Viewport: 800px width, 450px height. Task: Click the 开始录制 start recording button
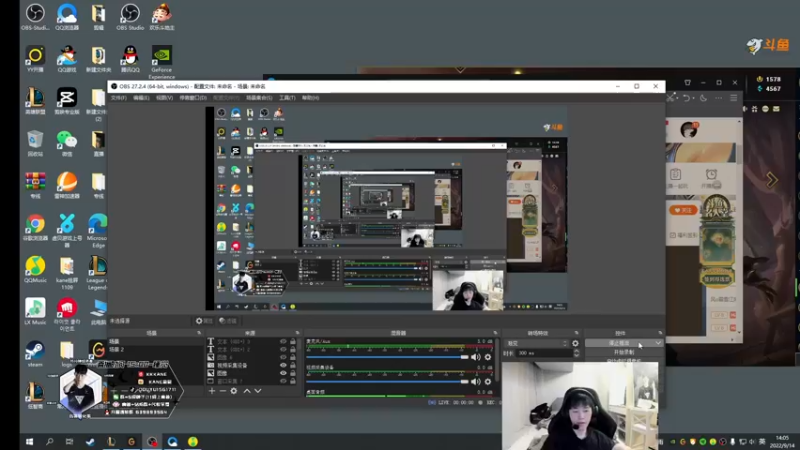point(623,353)
